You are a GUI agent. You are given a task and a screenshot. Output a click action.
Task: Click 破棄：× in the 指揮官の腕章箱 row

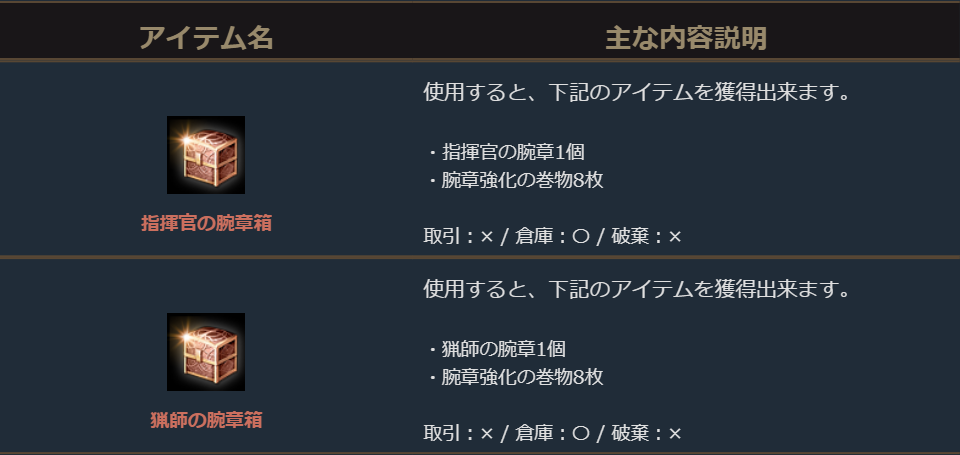point(645,237)
